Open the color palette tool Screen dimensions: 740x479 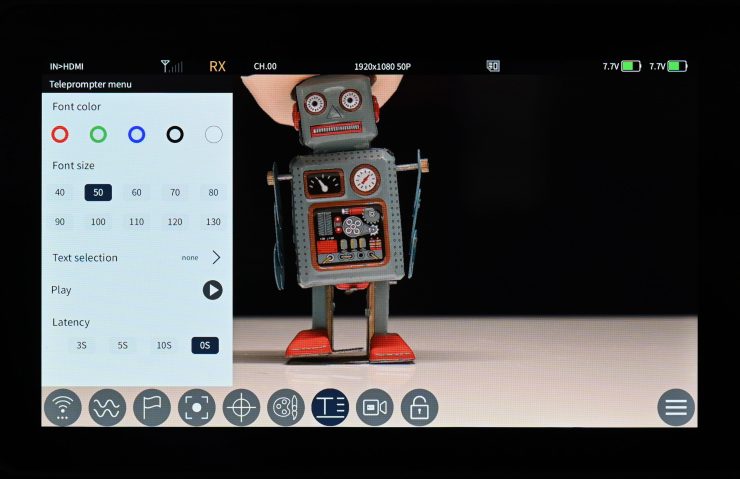click(x=286, y=407)
